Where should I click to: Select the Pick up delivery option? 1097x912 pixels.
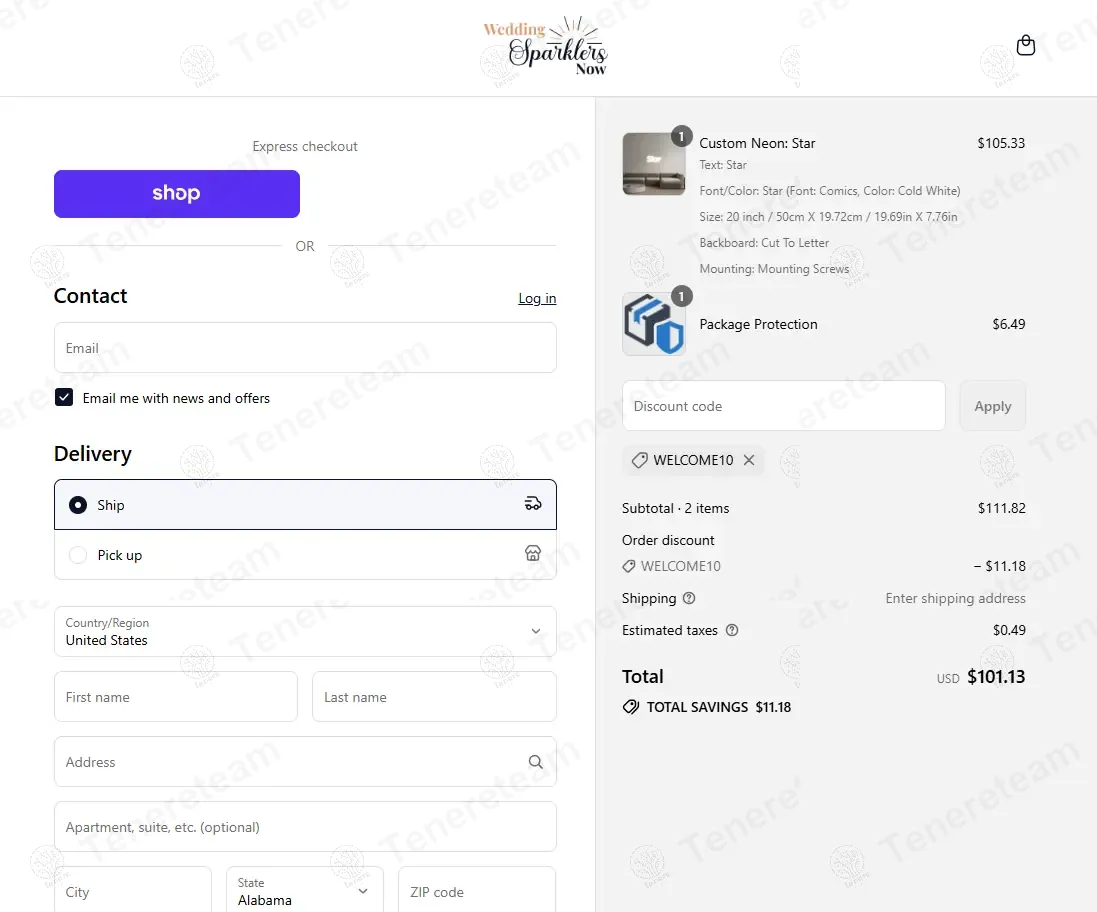coord(305,555)
